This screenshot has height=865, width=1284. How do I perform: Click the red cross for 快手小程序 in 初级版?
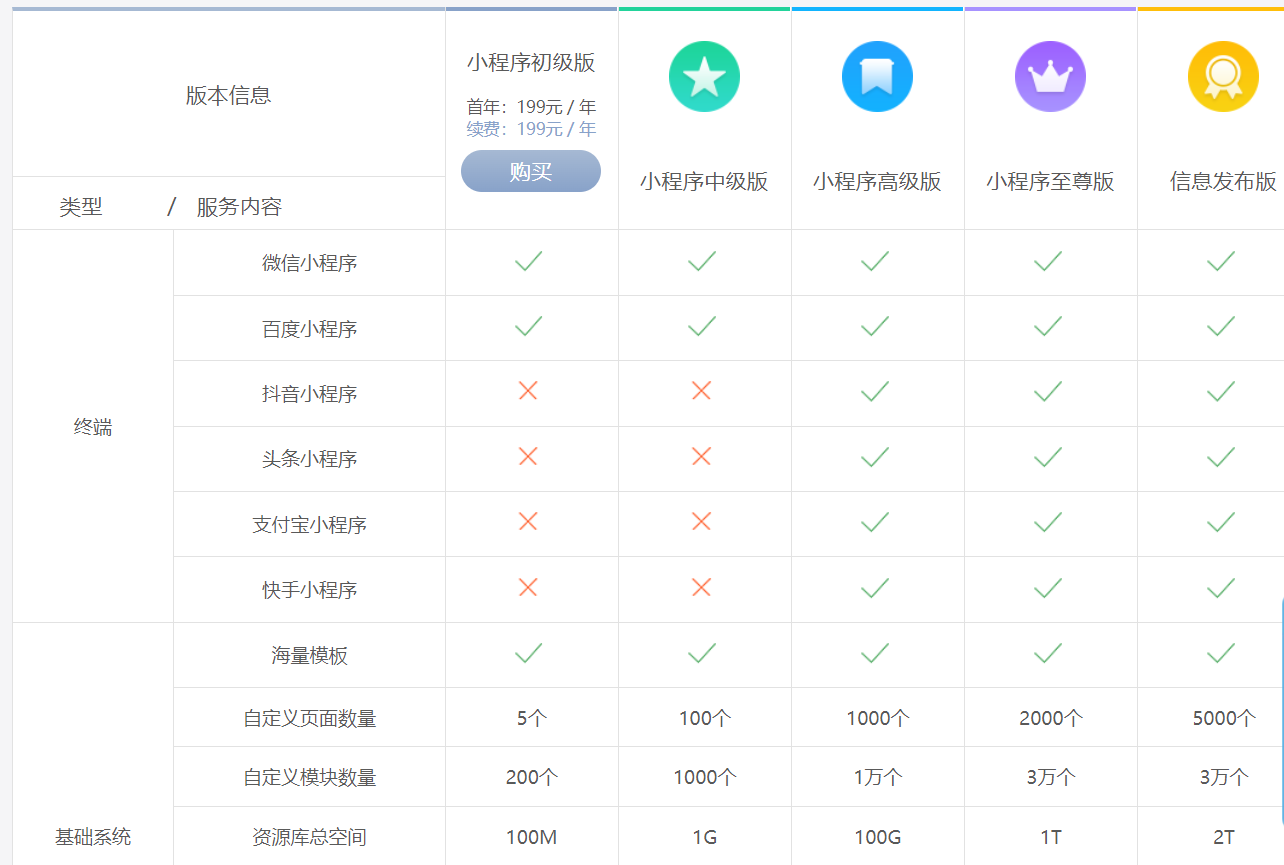pos(528,588)
